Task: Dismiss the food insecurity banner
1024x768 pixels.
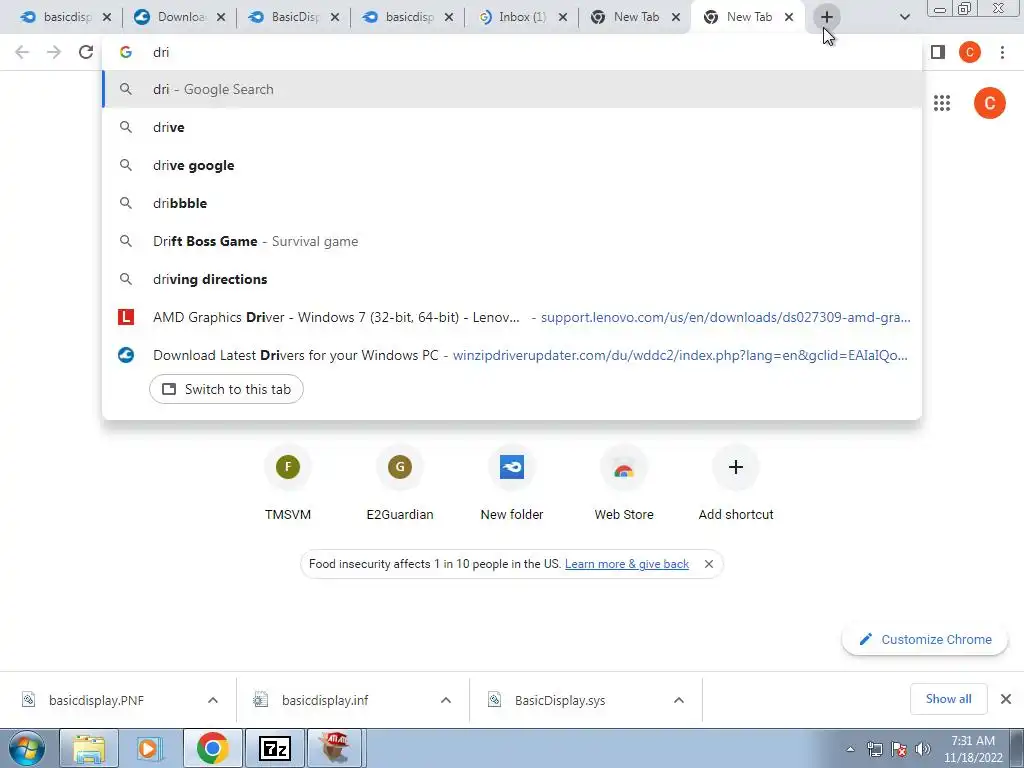Action: [x=709, y=564]
